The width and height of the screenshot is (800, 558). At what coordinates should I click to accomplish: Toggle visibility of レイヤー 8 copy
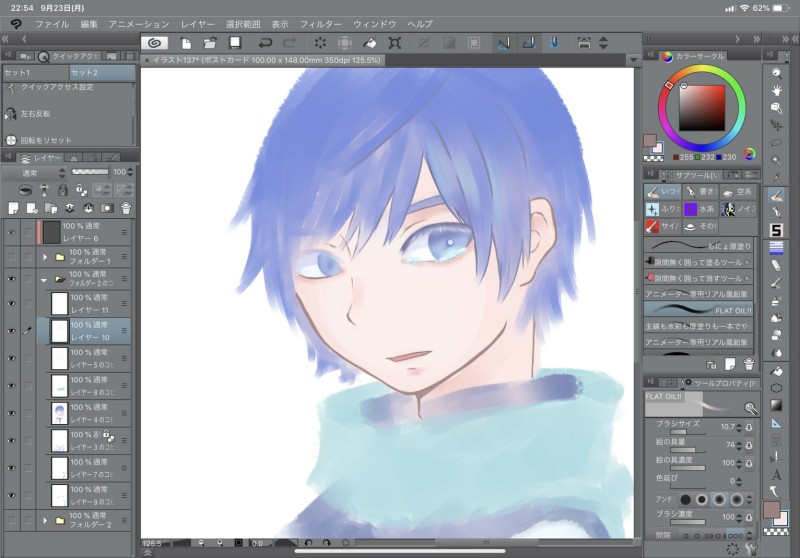(x=11, y=386)
